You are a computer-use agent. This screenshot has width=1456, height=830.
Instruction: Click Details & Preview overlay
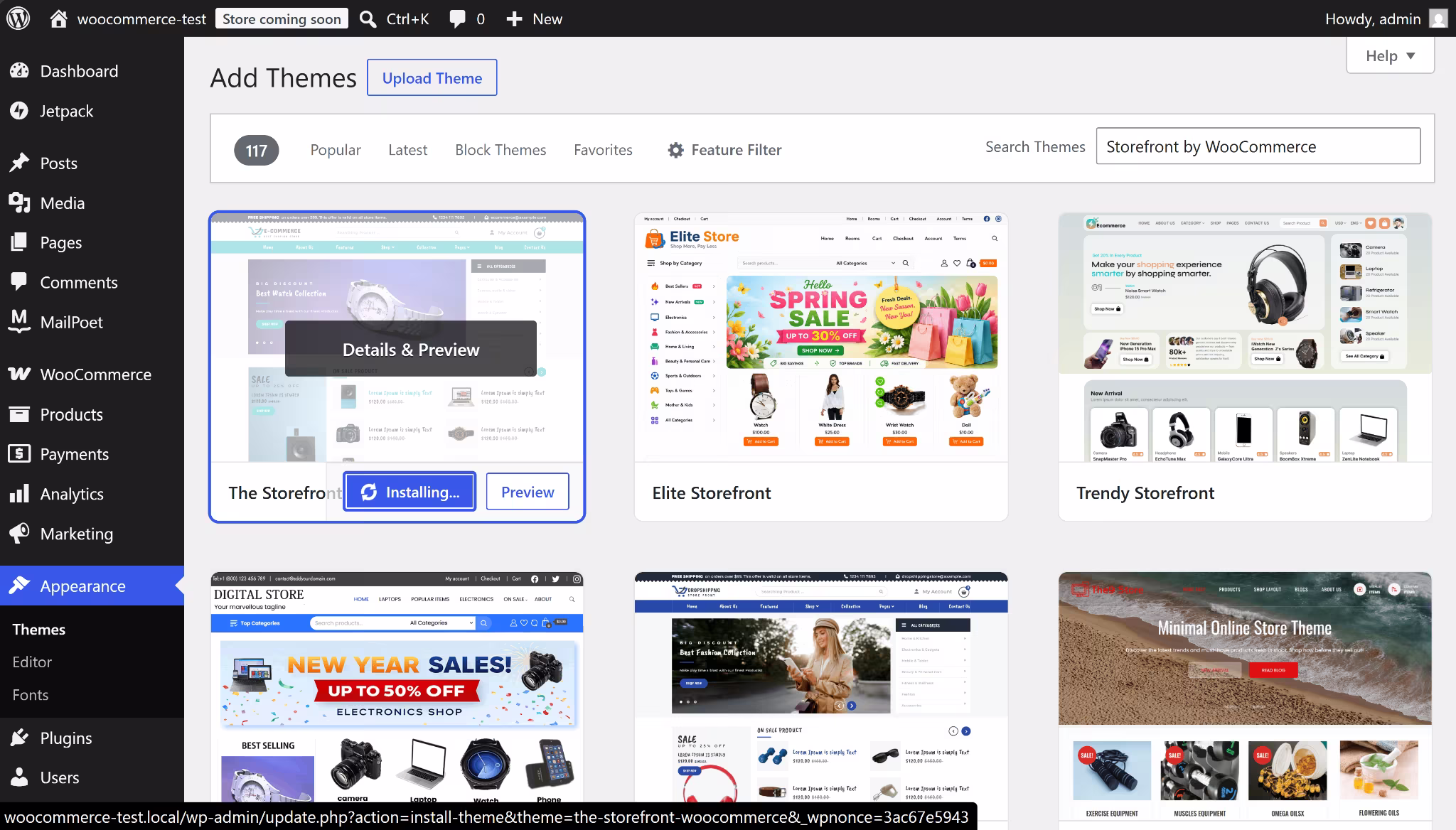click(x=411, y=349)
